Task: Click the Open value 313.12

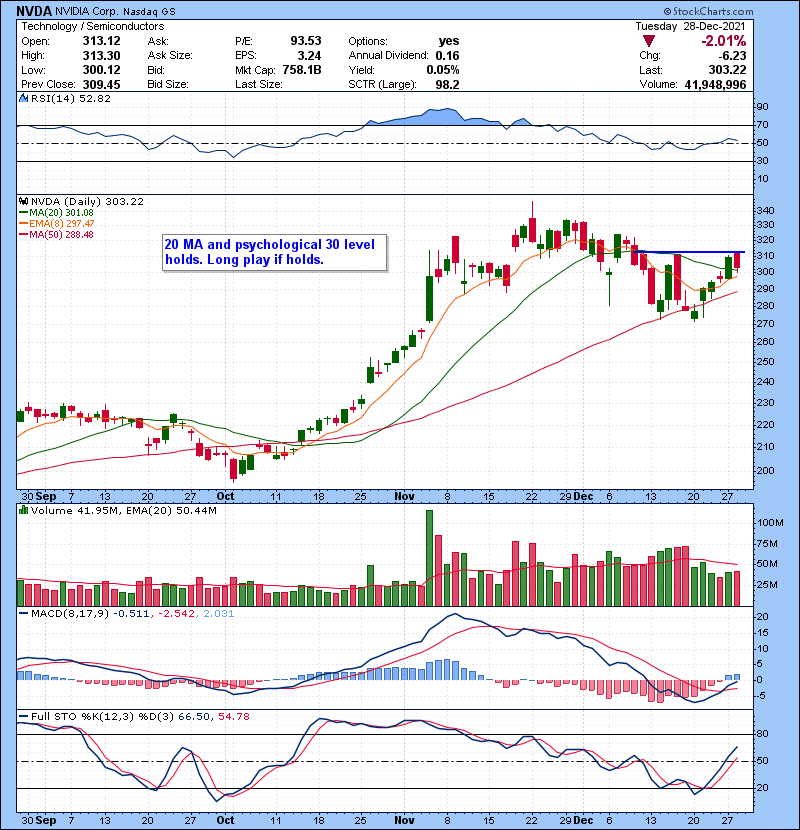Action: point(101,41)
